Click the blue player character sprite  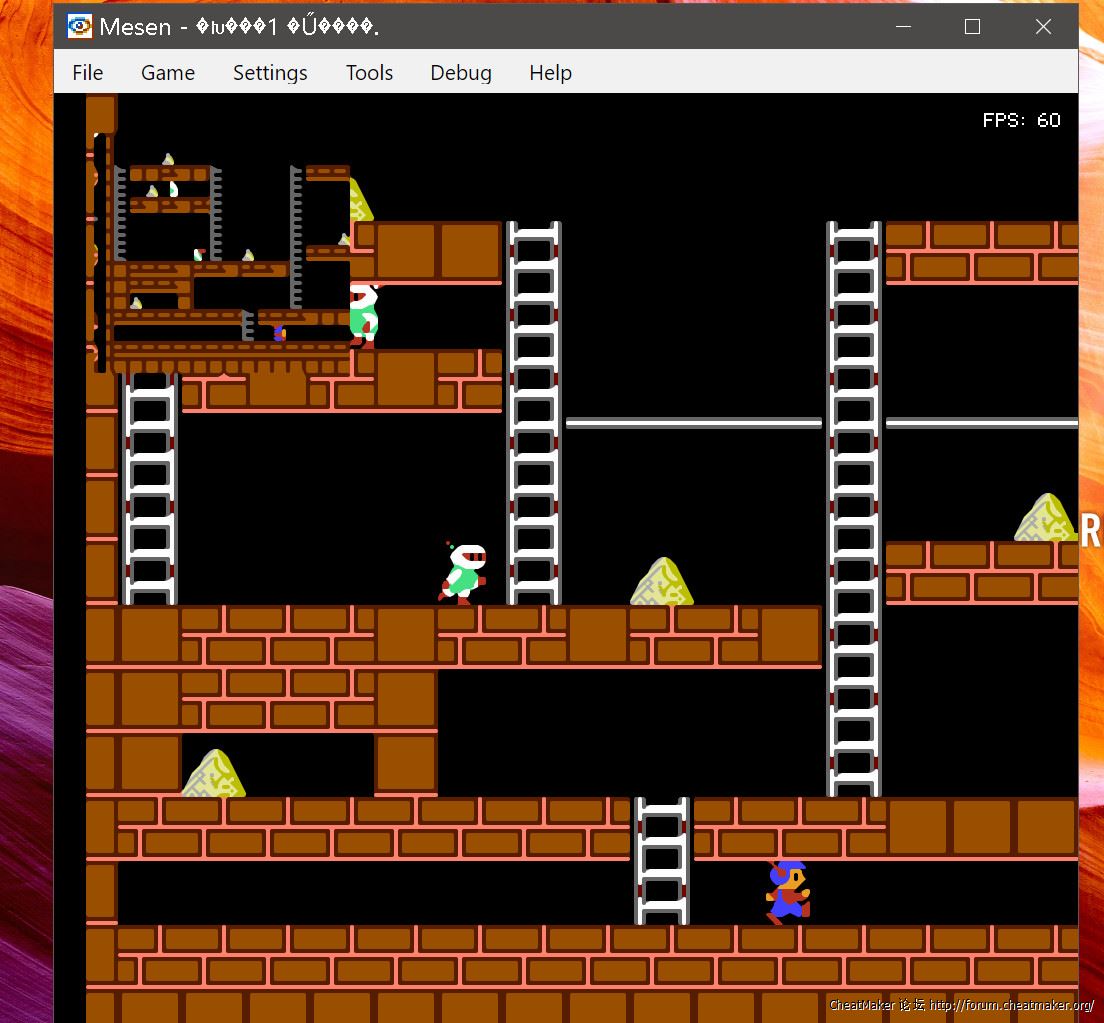[x=787, y=891]
